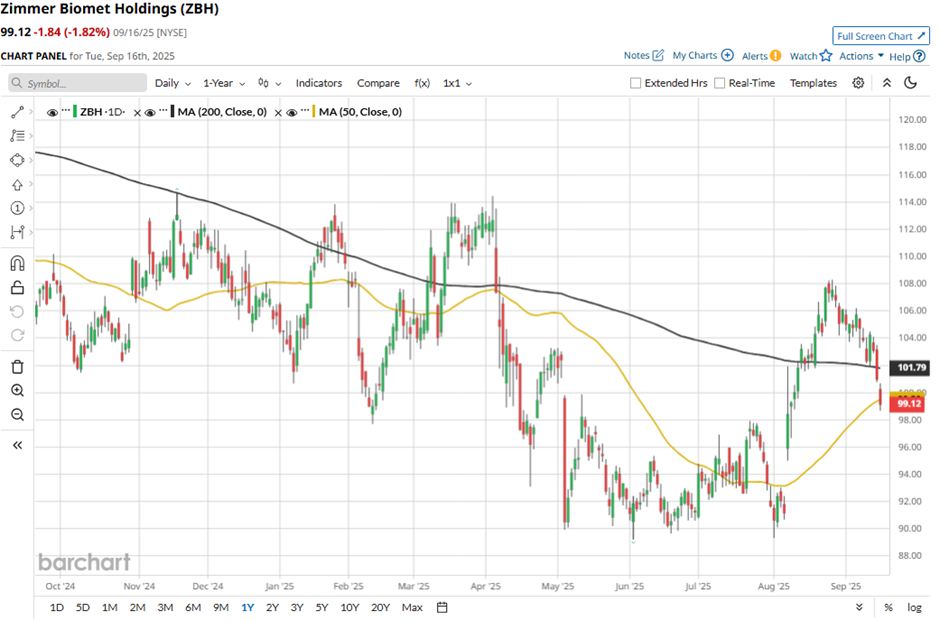Screen dimensions: 940x621
Task: Remove the ZBH 1D series with its X
Action: 137,113
